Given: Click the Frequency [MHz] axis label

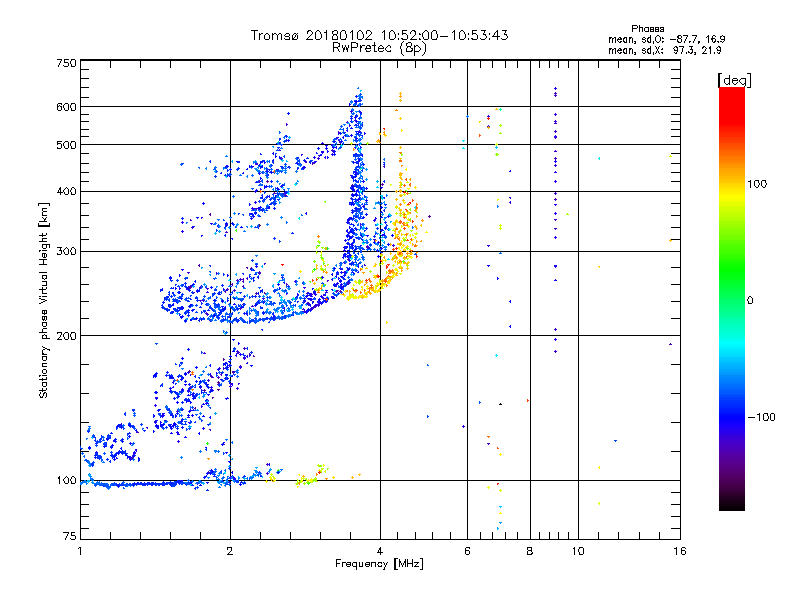Looking at the screenshot, I should 379,564.
